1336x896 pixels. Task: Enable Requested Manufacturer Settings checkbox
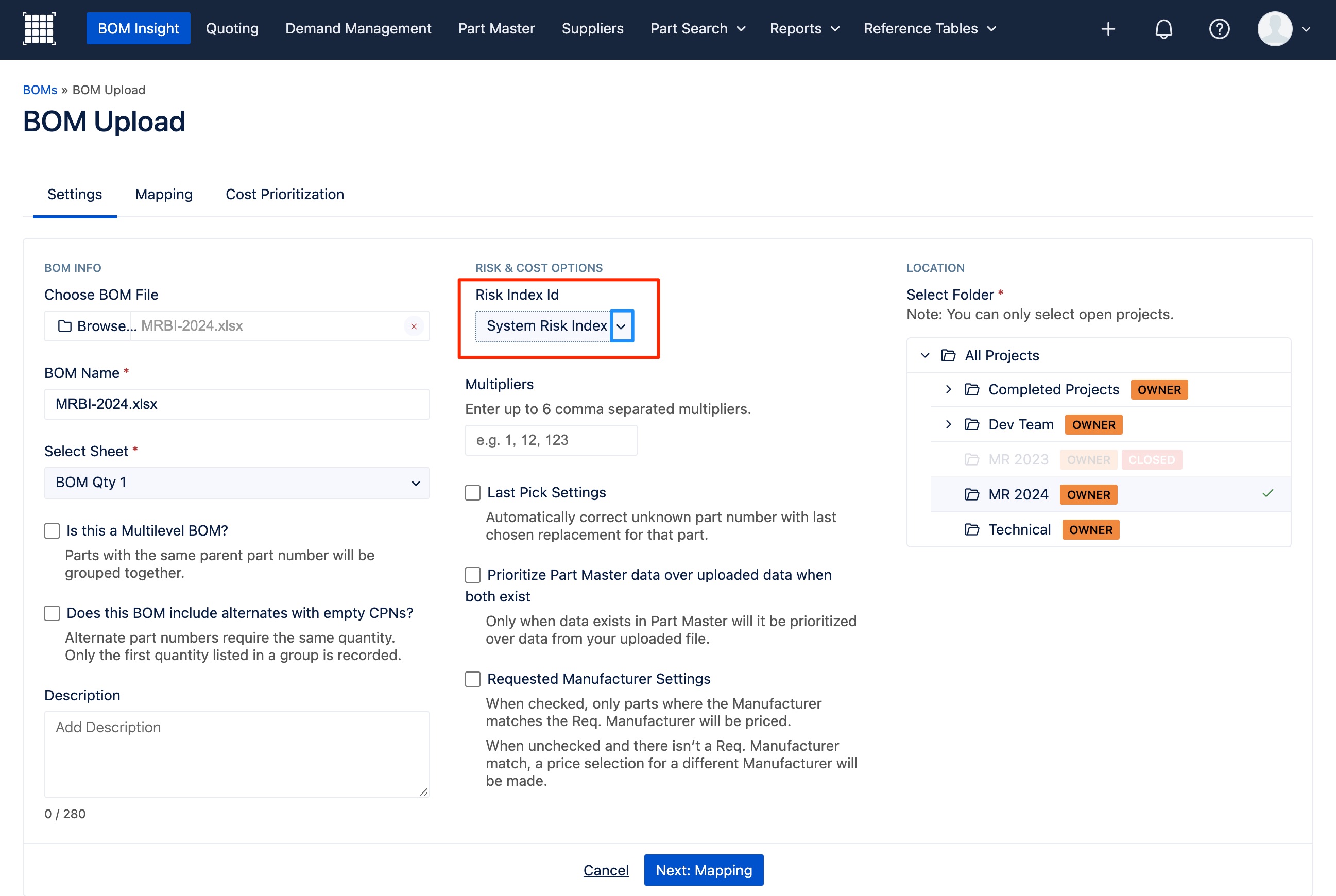coord(473,679)
